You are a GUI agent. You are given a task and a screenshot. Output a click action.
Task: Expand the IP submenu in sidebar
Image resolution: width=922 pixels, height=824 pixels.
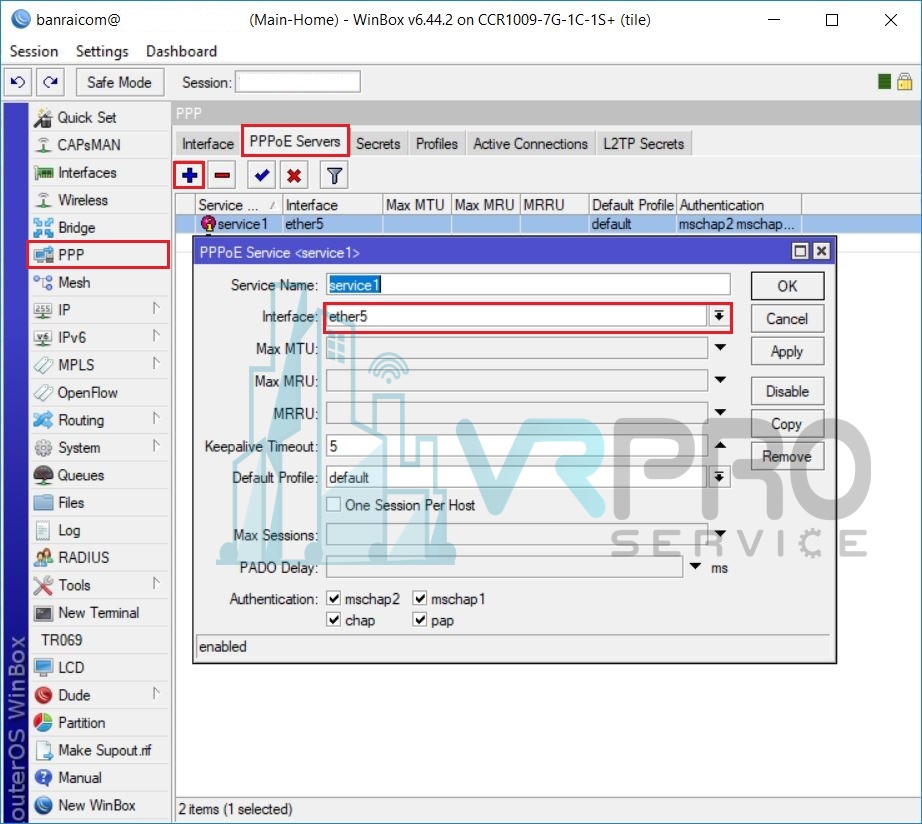(x=156, y=308)
